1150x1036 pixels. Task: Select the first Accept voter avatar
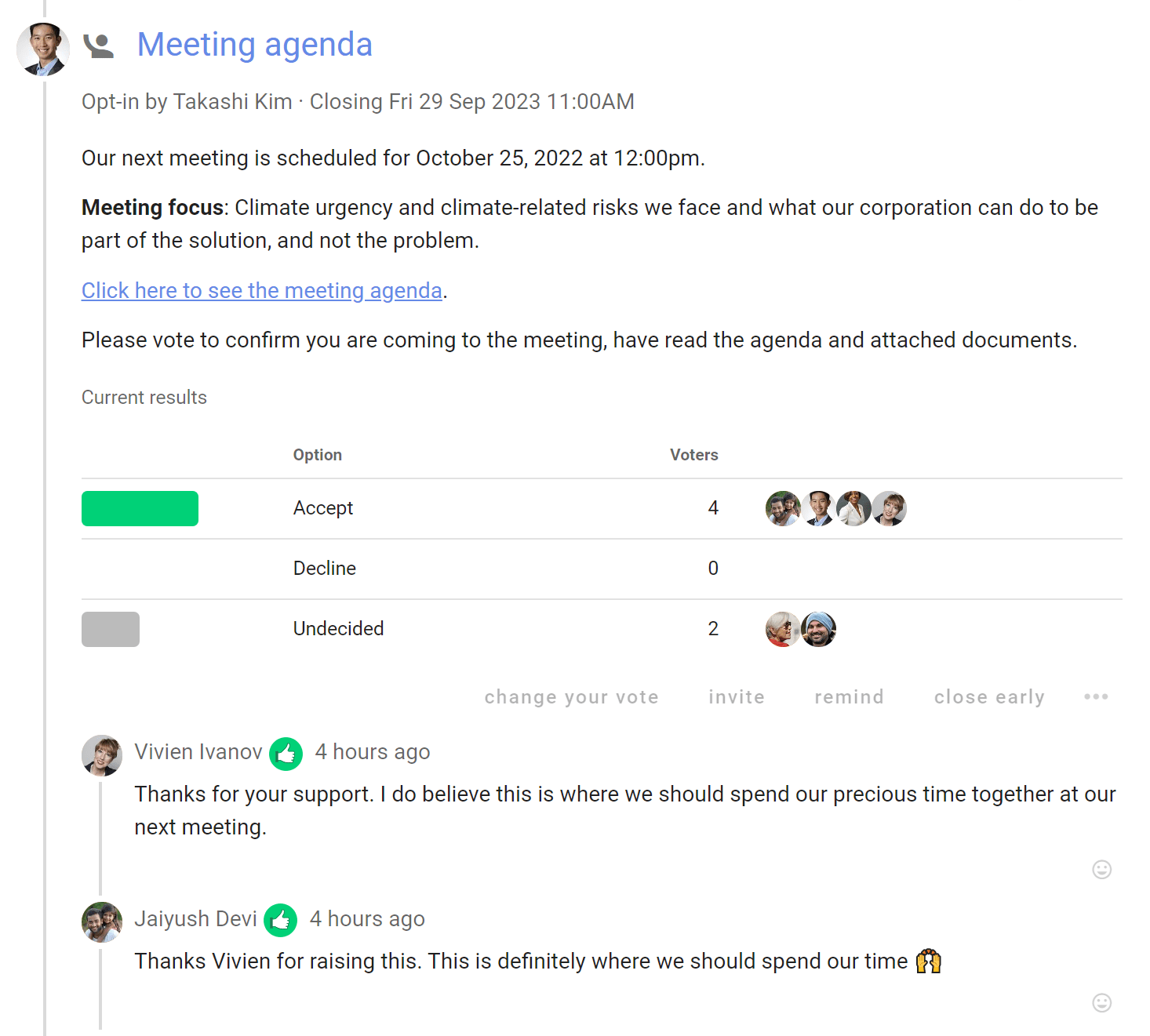783,508
